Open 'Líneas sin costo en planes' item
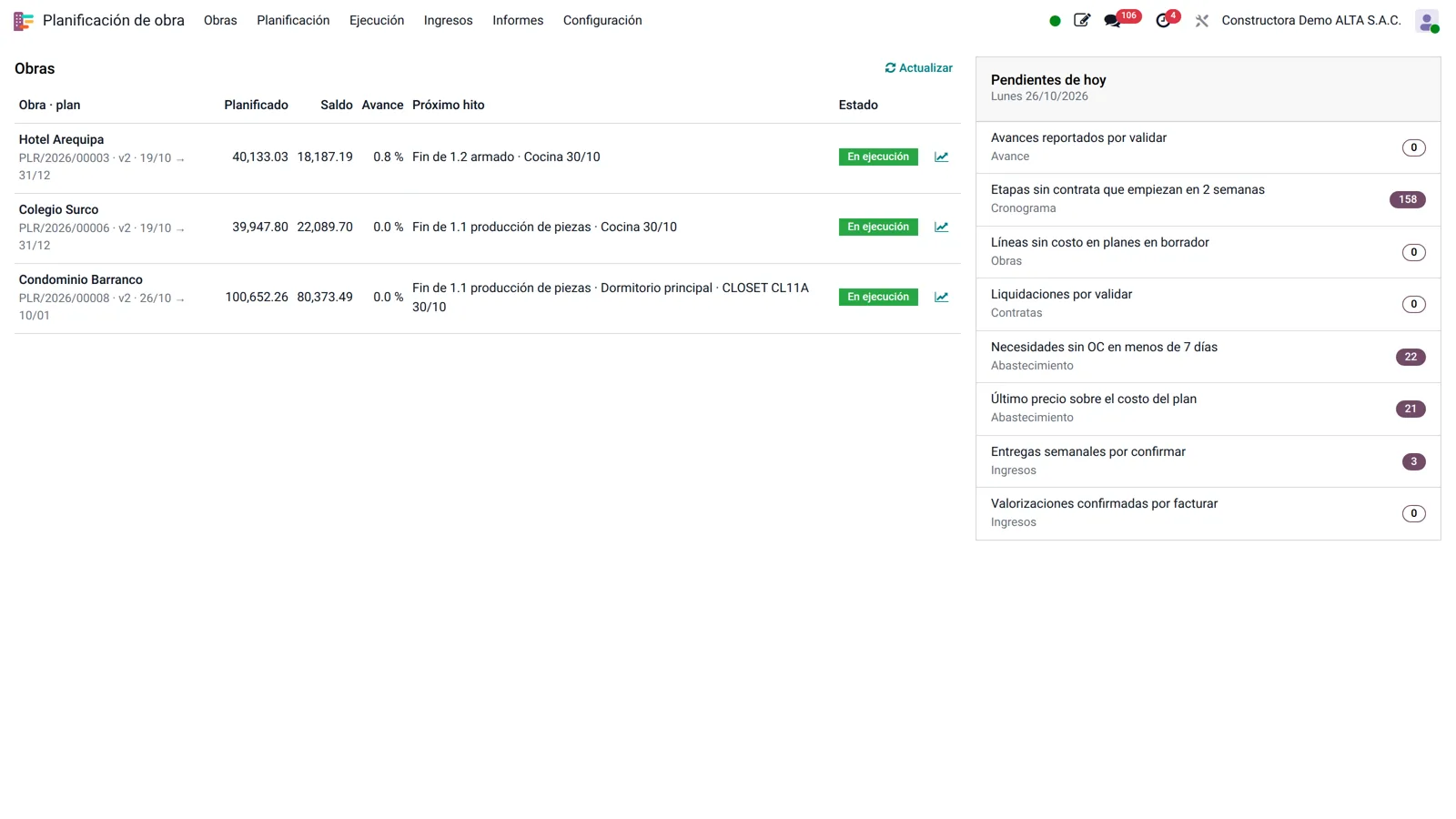Image resolution: width=1456 pixels, height=819 pixels. [x=1208, y=252]
